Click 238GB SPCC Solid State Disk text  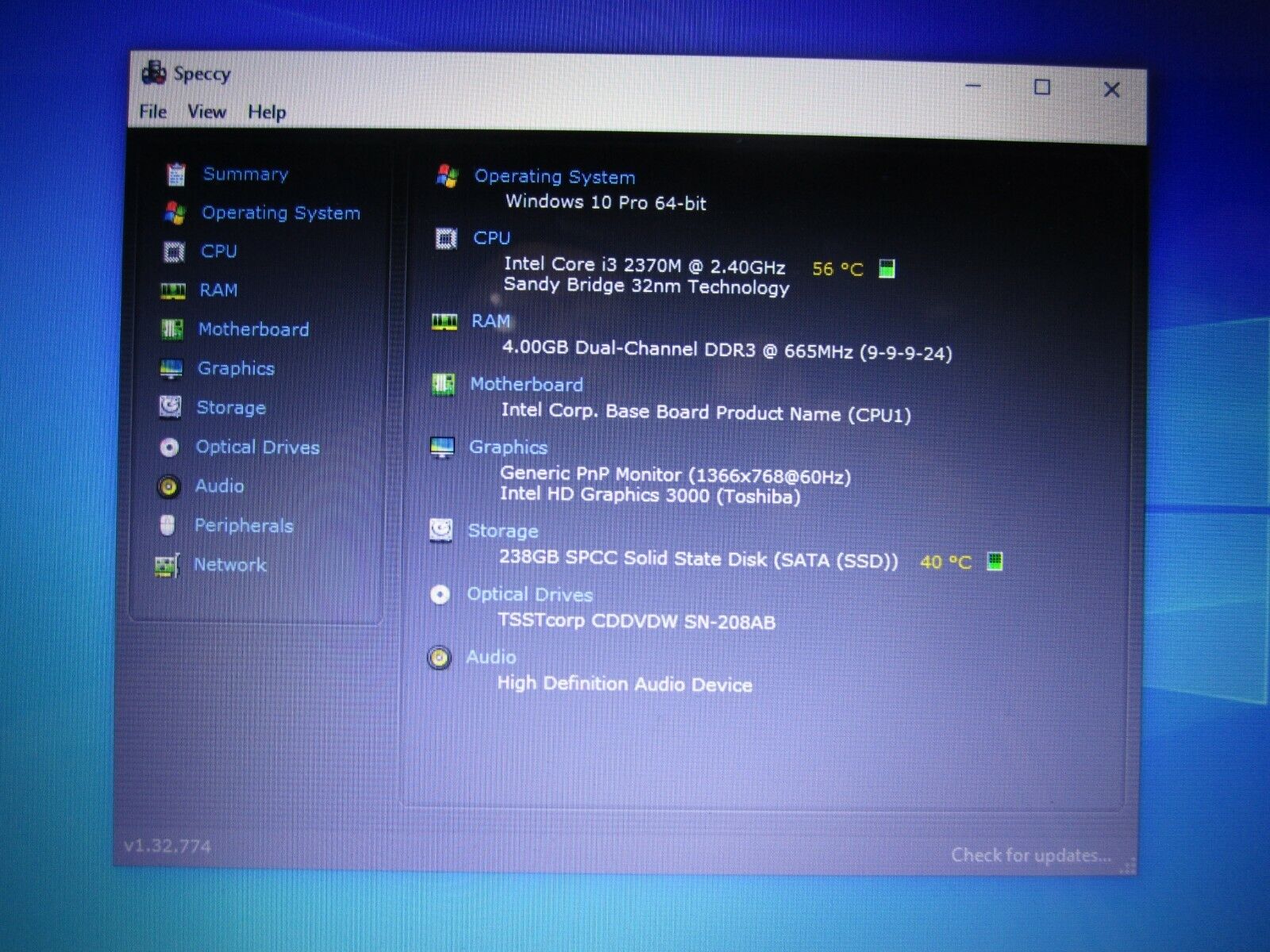698,559
